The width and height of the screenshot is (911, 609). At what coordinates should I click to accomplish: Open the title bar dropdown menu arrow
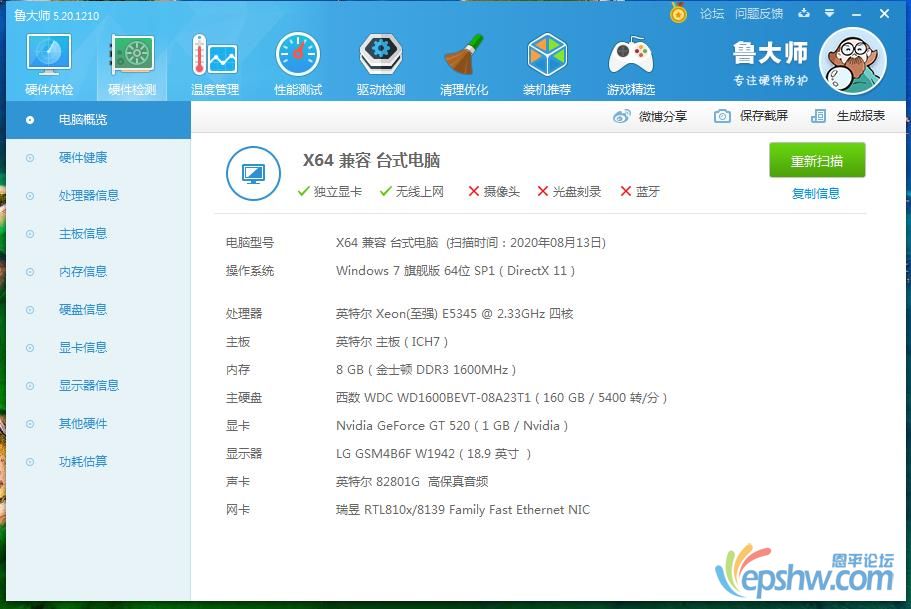coord(830,13)
